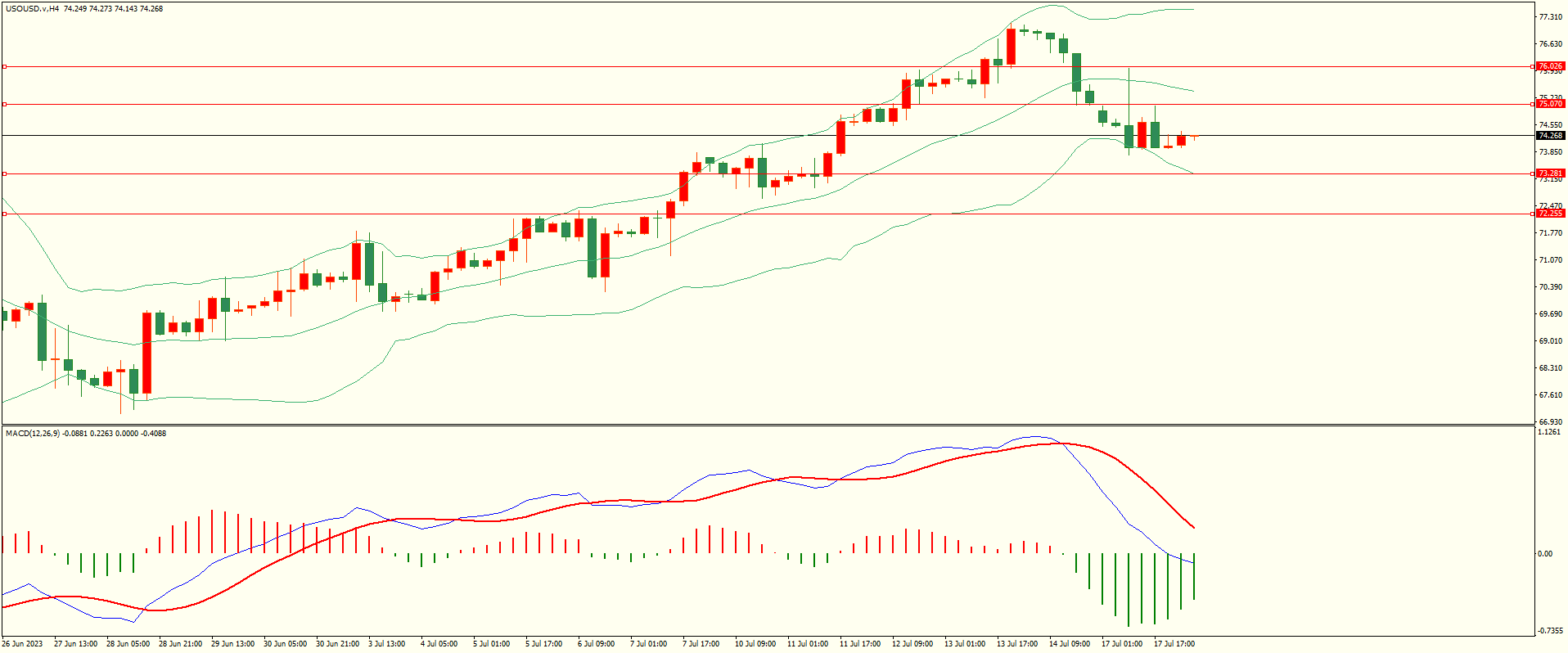The height and width of the screenshot is (653, 1568).
Task: Click the 28 Jun 05:00 time label
Action: point(128,644)
